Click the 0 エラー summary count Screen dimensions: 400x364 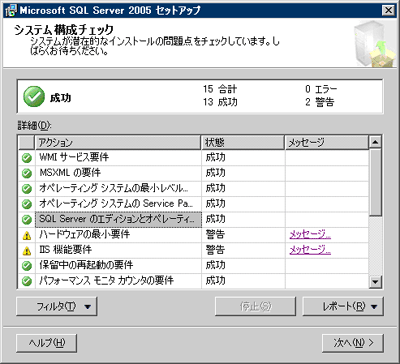[321, 89]
